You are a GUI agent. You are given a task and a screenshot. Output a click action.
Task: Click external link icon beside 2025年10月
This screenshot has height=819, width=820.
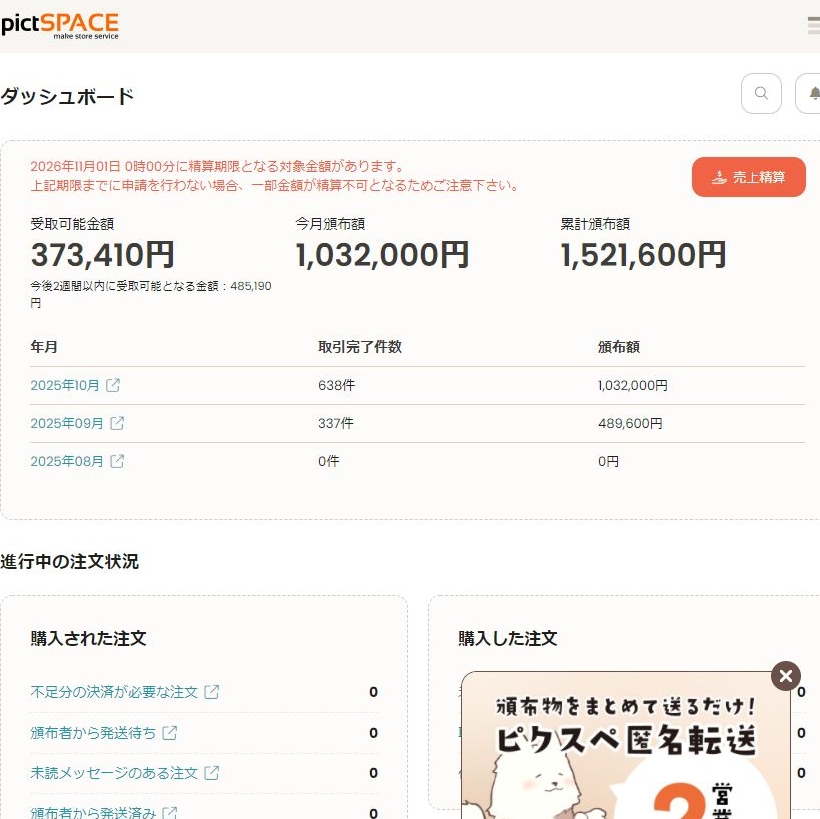113,385
